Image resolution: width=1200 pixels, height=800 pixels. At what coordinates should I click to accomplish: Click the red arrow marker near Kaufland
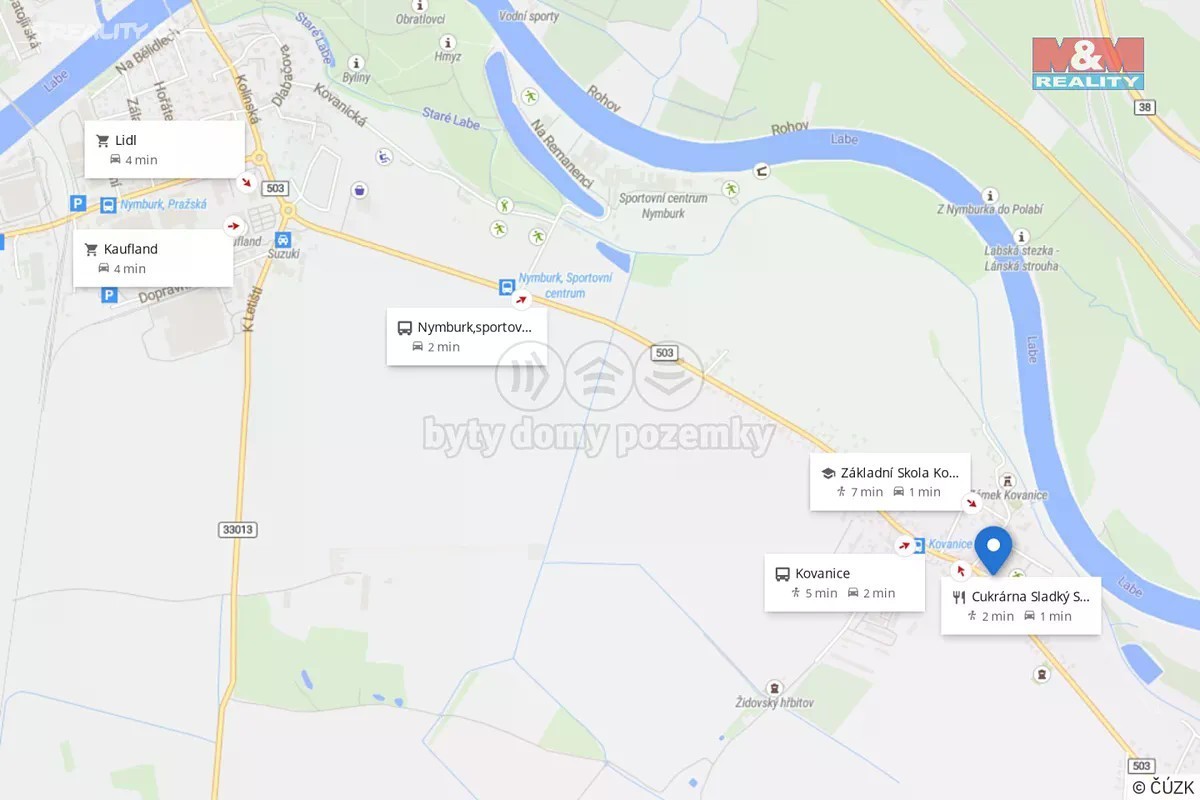(234, 225)
